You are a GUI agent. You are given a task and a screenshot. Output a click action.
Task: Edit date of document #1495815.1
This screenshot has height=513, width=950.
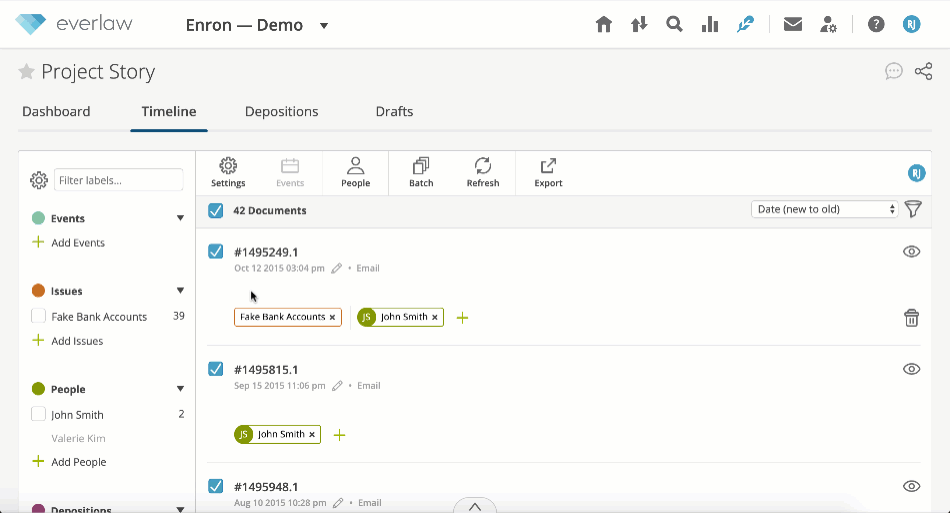pyautogui.click(x=337, y=386)
